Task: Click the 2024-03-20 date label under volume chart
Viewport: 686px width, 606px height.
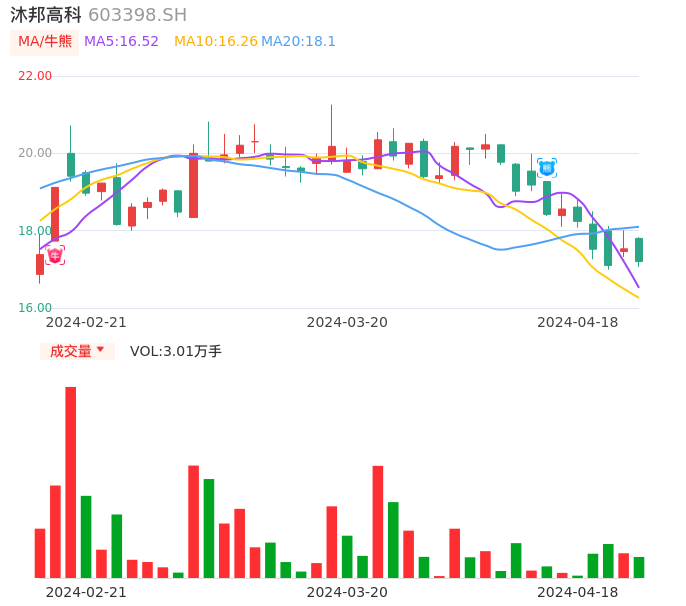Action: click(347, 592)
